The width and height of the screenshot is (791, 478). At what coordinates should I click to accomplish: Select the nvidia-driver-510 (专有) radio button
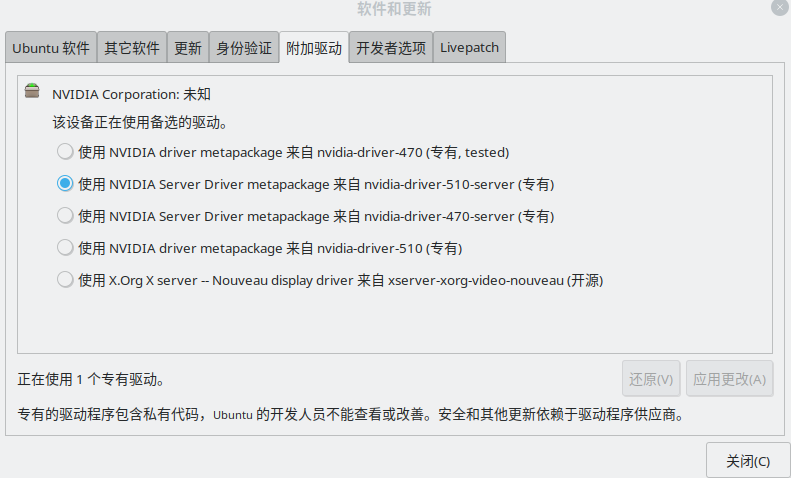(65, 248)
